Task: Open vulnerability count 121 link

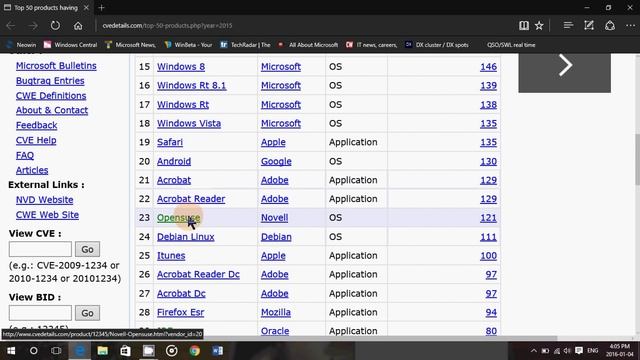Action: 488,218
